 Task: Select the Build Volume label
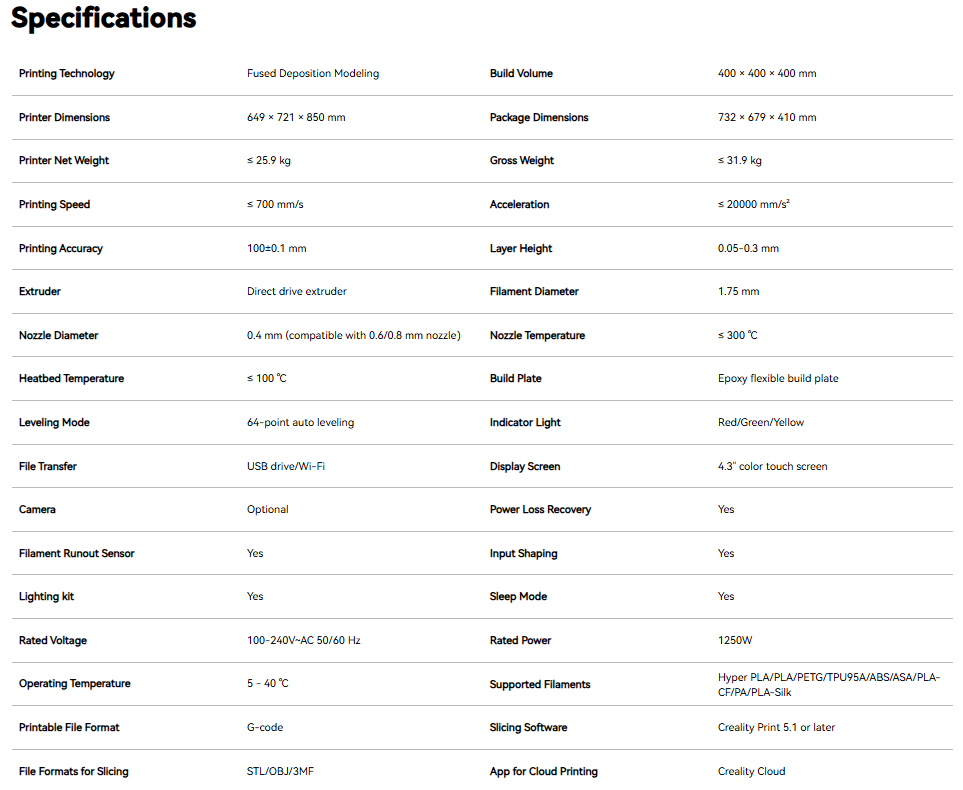click(x=521, y=73)
